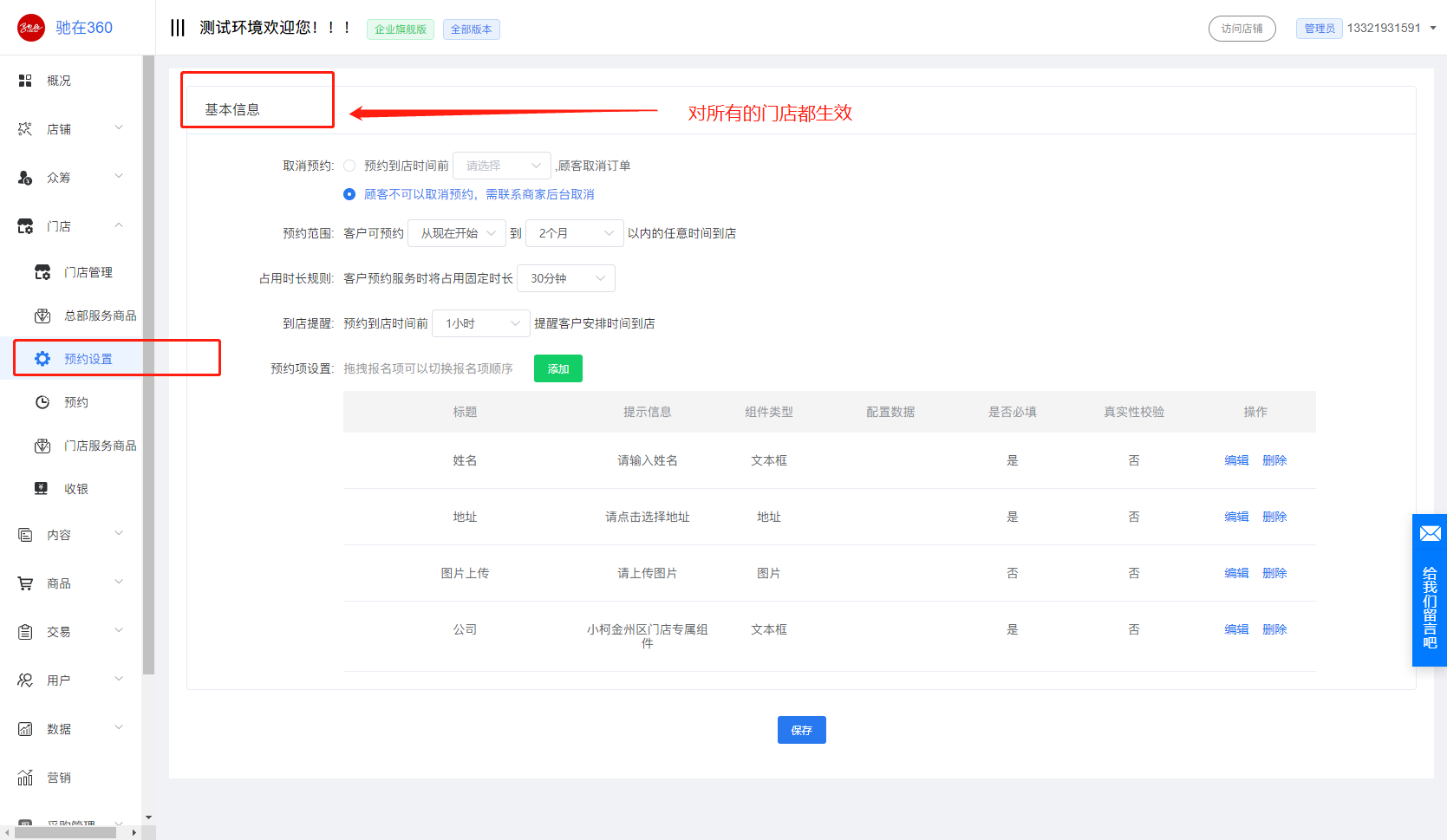The height and width of the screenshot is (840, 1447).
Task: Click the green 添加 button
Action: [558, 368]
